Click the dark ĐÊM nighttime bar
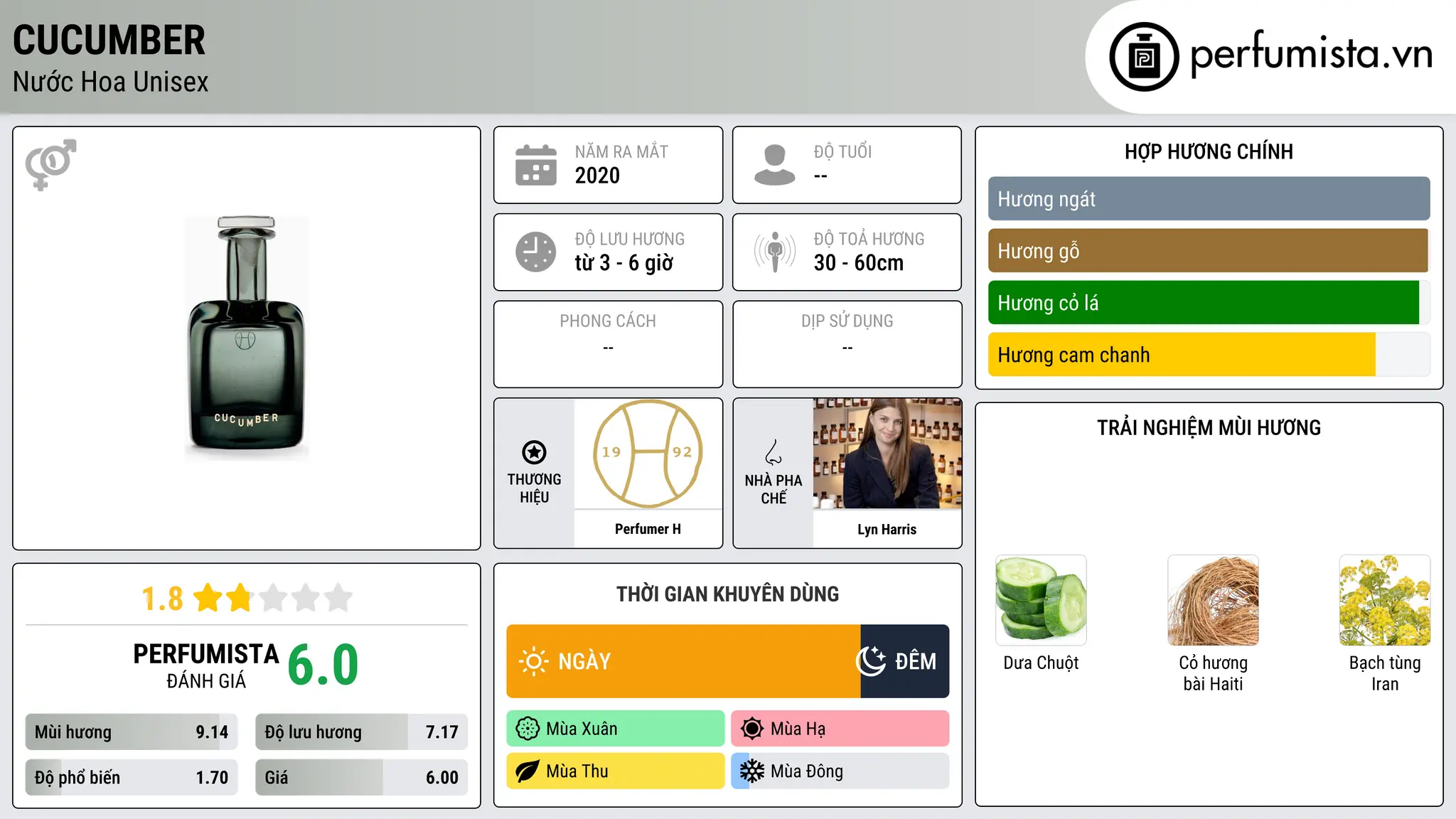This screenshot has width=1456, height=819. pyautogui.click(x=904, y=661)
